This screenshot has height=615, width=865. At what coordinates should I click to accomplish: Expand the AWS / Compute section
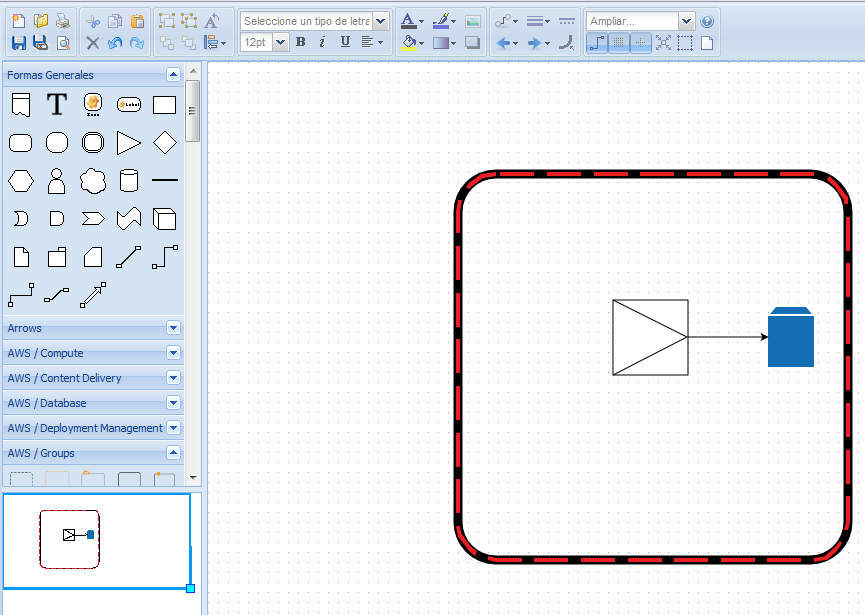173,353
